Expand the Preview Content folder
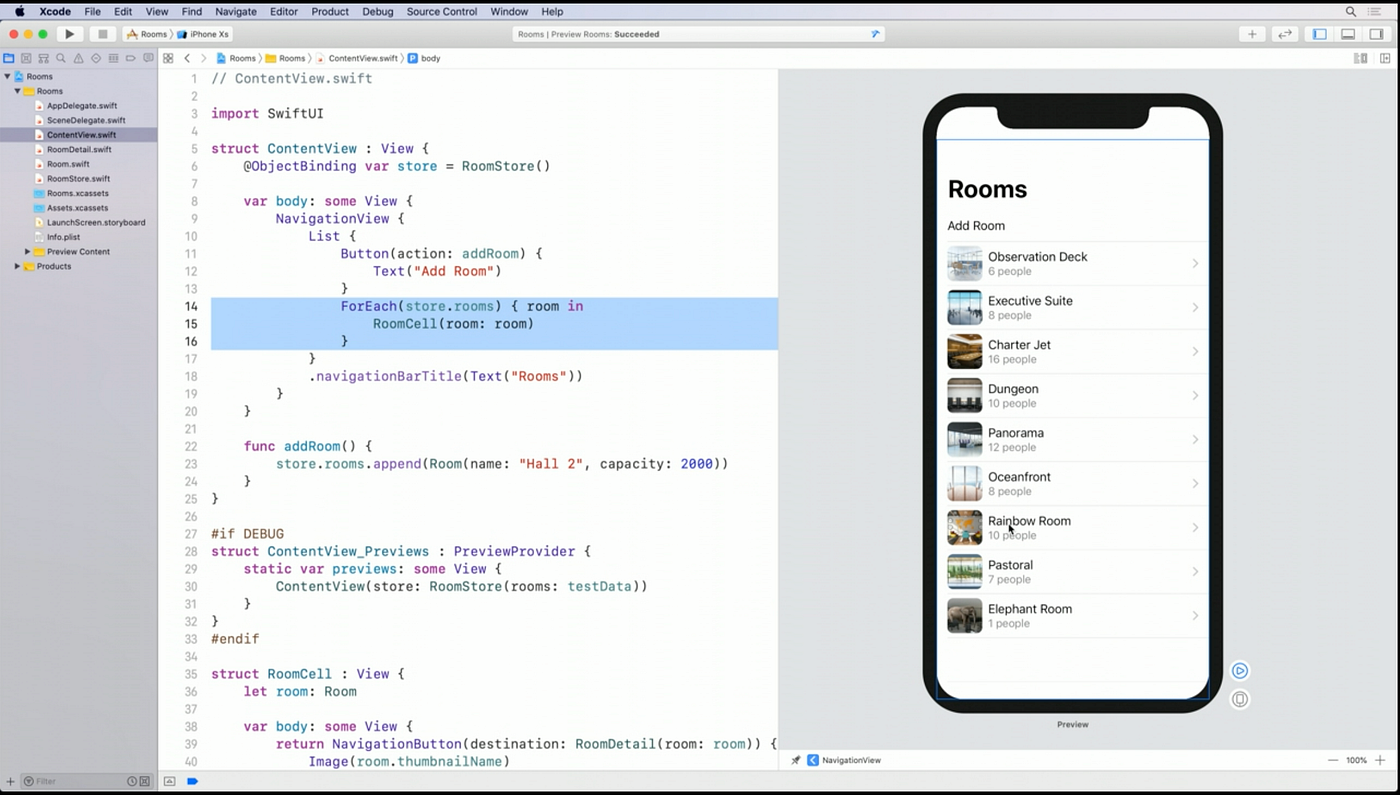 click(x=28, y=251)
